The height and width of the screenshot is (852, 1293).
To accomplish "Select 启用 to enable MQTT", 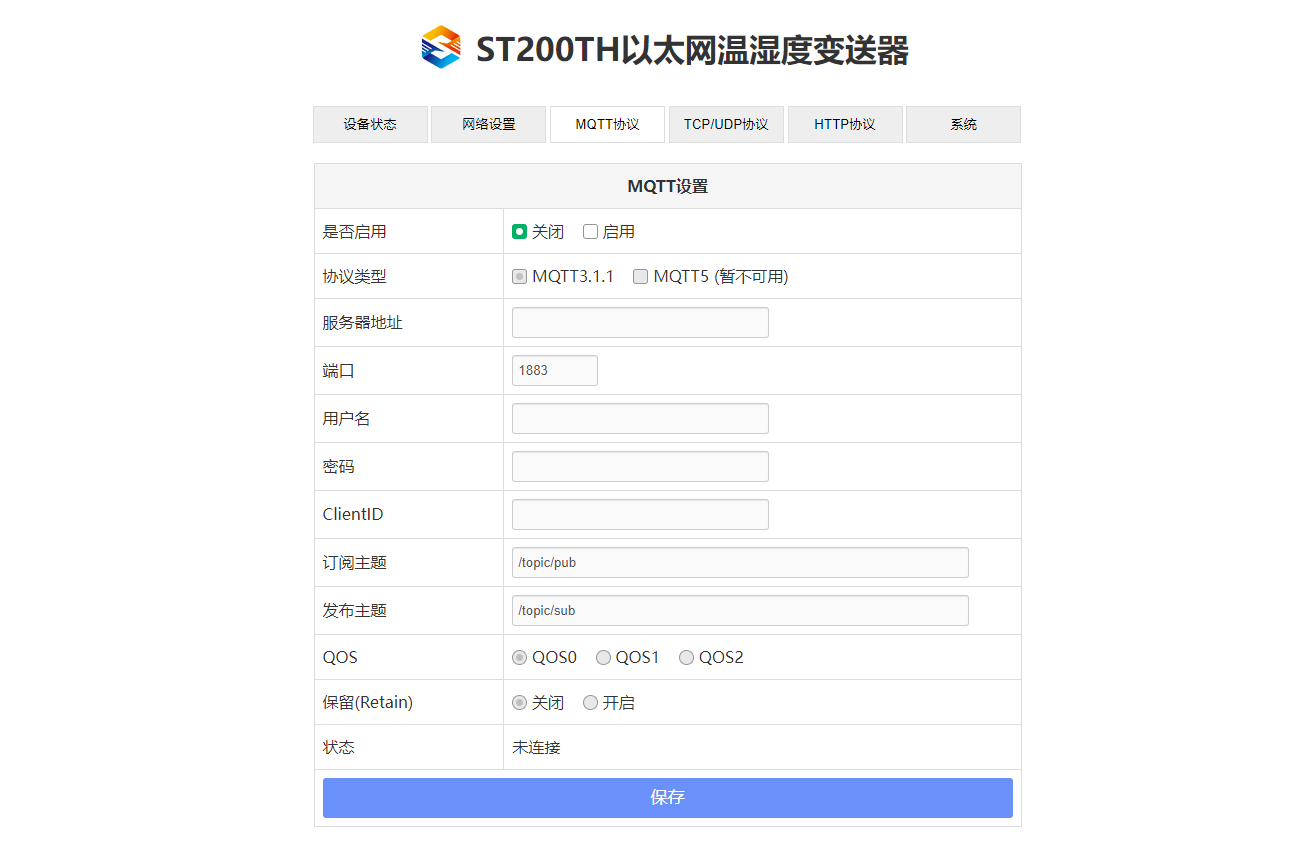I will (x=591, y=232).
